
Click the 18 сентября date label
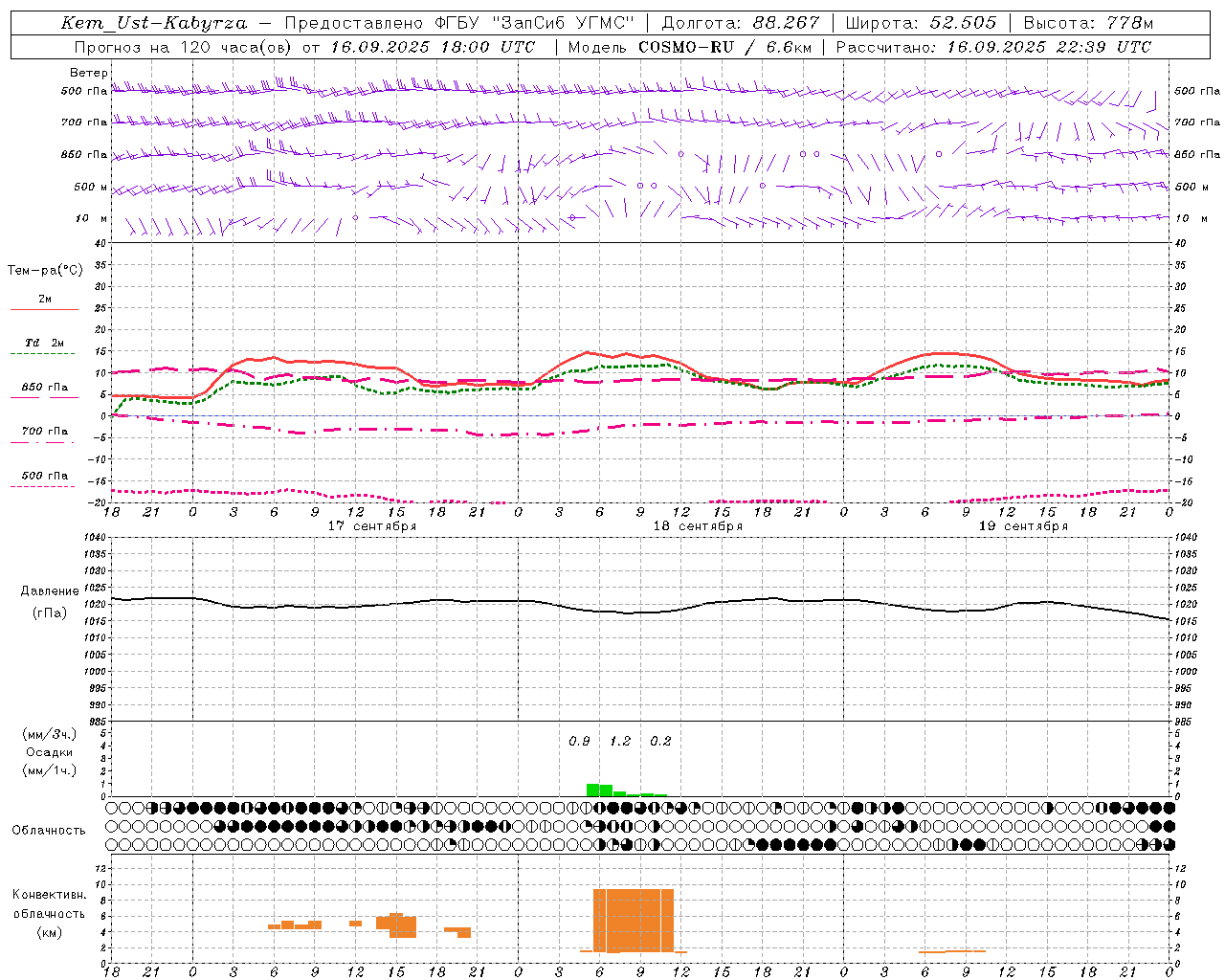[x=698, y=526]
